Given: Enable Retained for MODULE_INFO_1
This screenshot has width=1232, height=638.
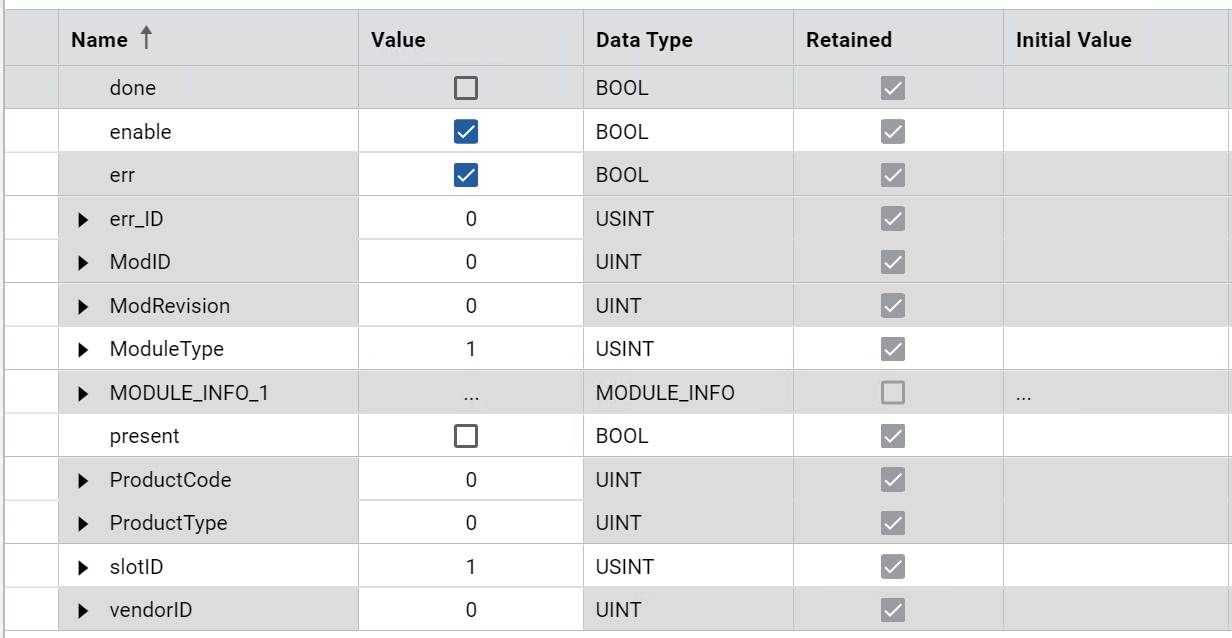Looking at the screenshot, I should coord(893,393).
